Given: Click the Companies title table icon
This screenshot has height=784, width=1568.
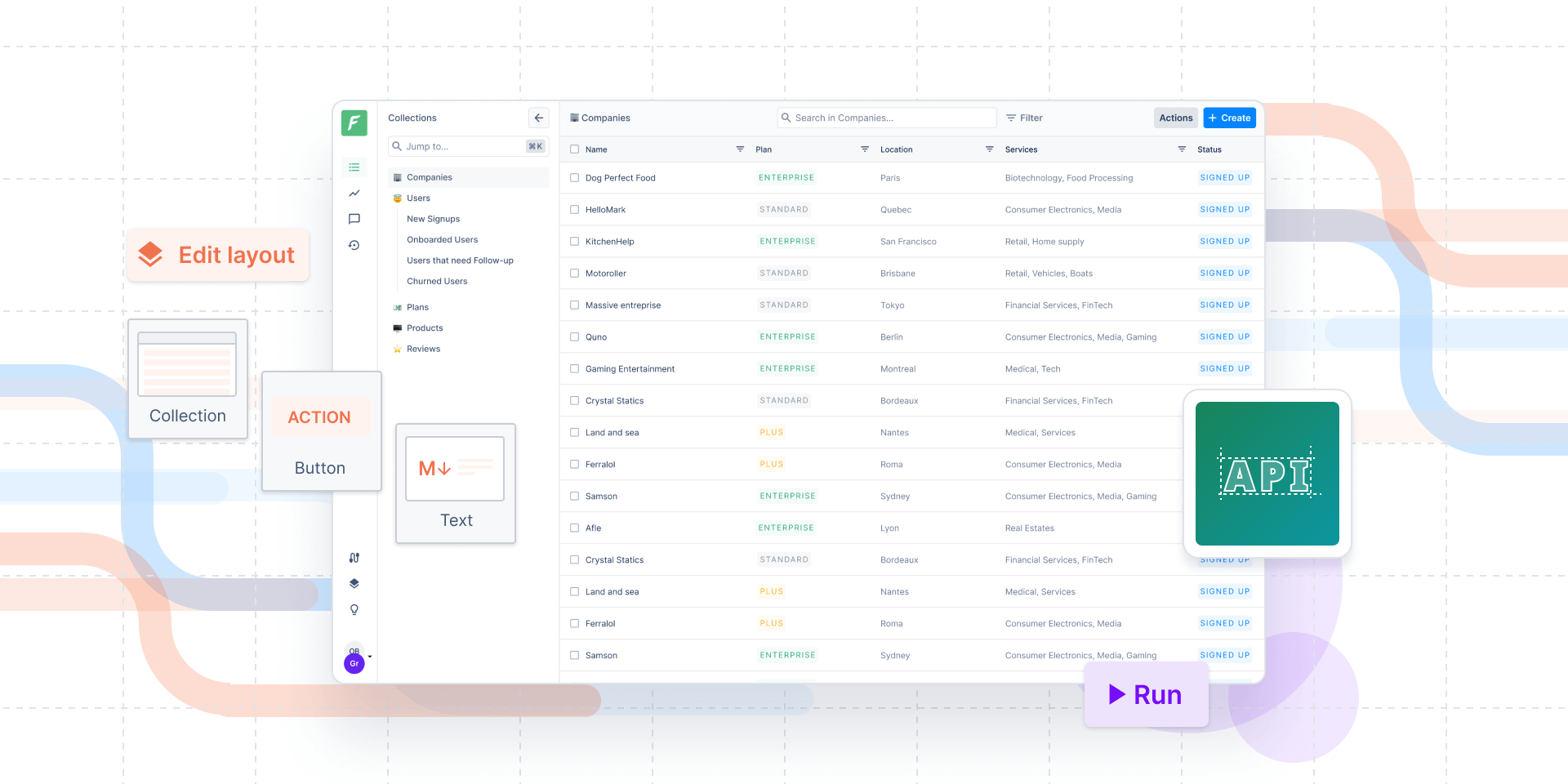Looking at the screenshot, I should click(x=574, y=118).
